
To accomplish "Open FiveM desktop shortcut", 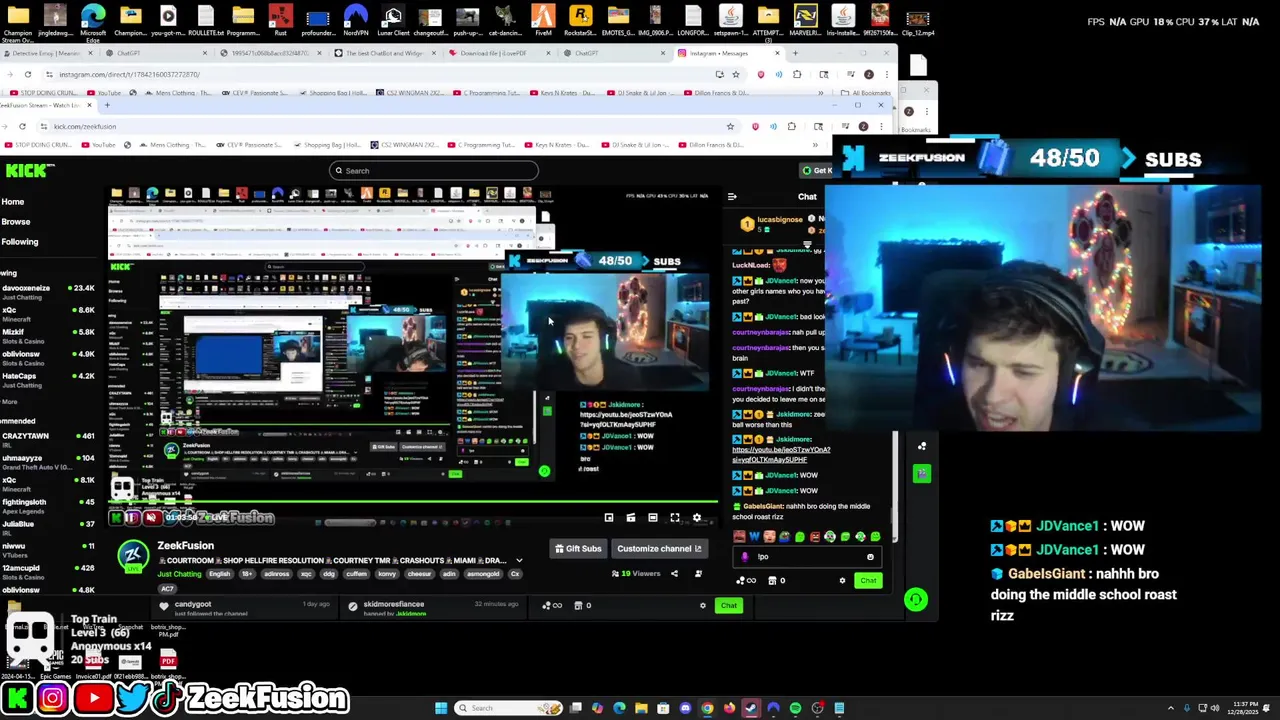I will pos(543,20).
